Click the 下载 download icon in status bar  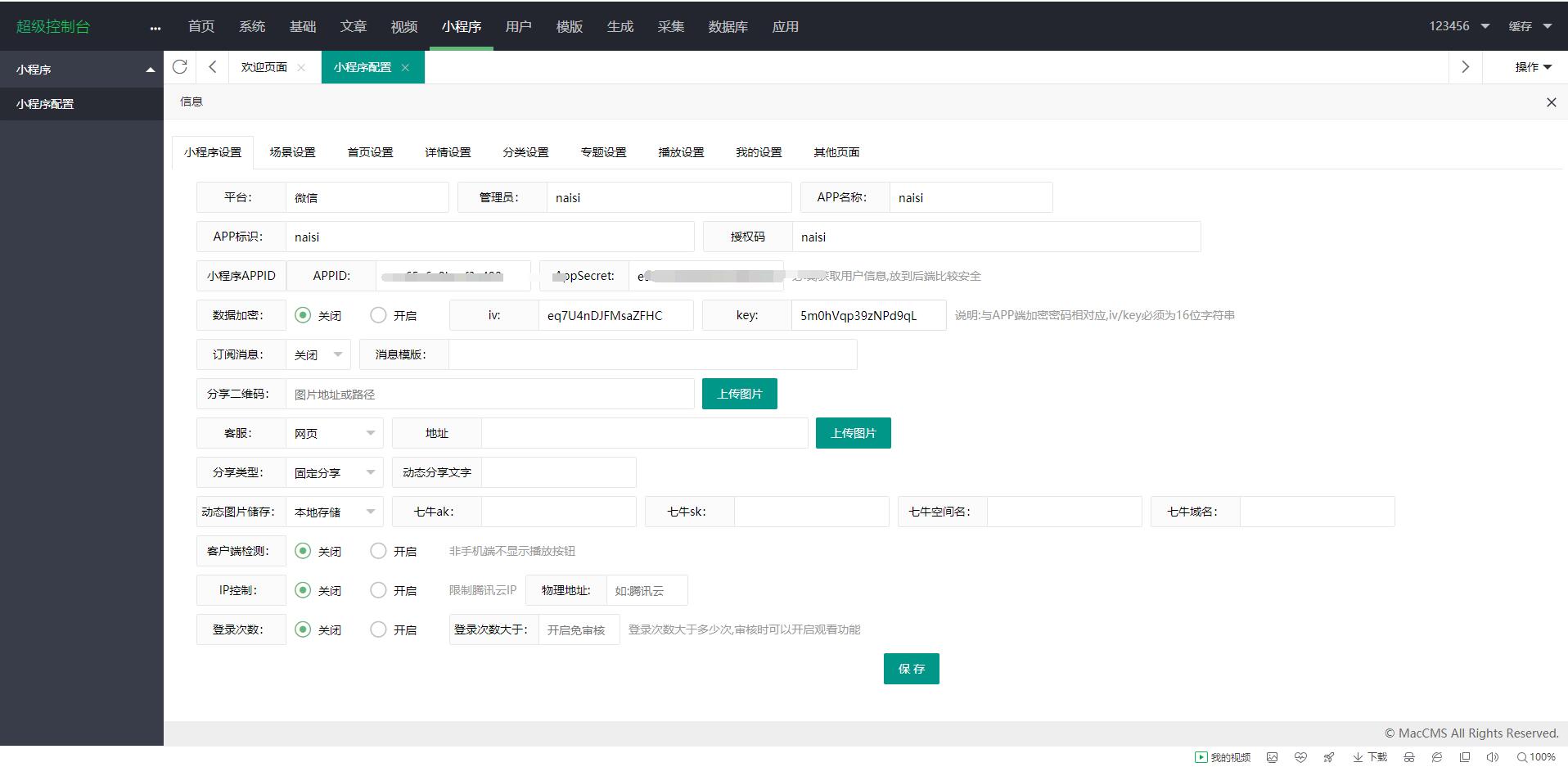(x=1370, y=757)
